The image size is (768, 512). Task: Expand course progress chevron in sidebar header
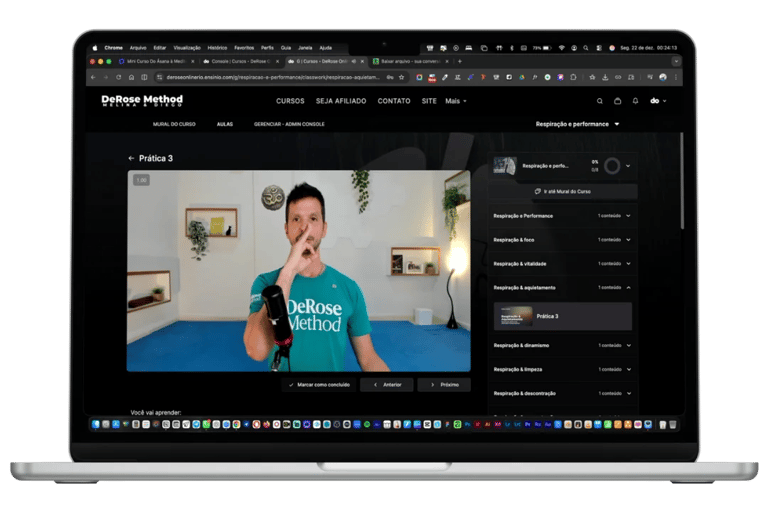click(x=628, y=166)
